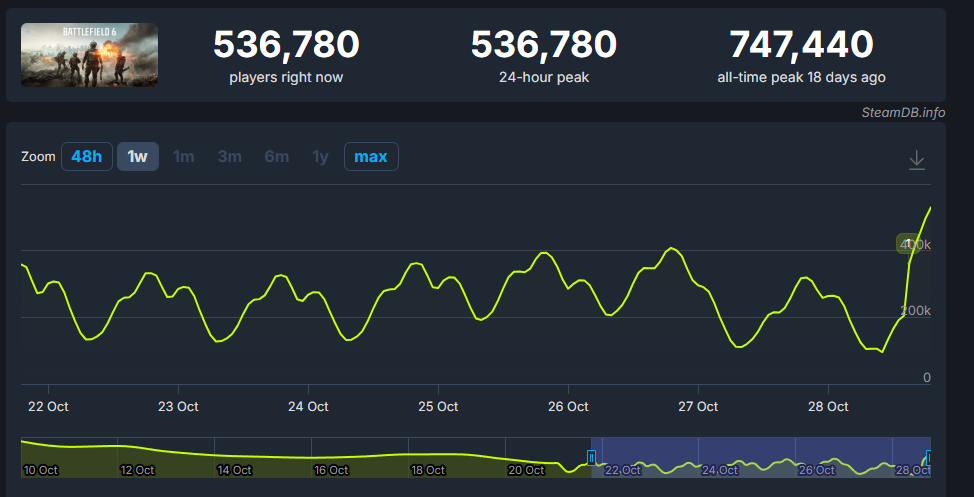Click the 22 Oct axis label

pos(48,406)
